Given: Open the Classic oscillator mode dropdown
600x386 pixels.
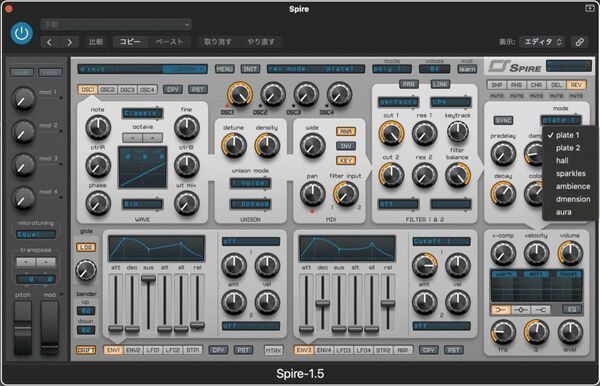Looking at the screenshot, I should coord(142,113).
